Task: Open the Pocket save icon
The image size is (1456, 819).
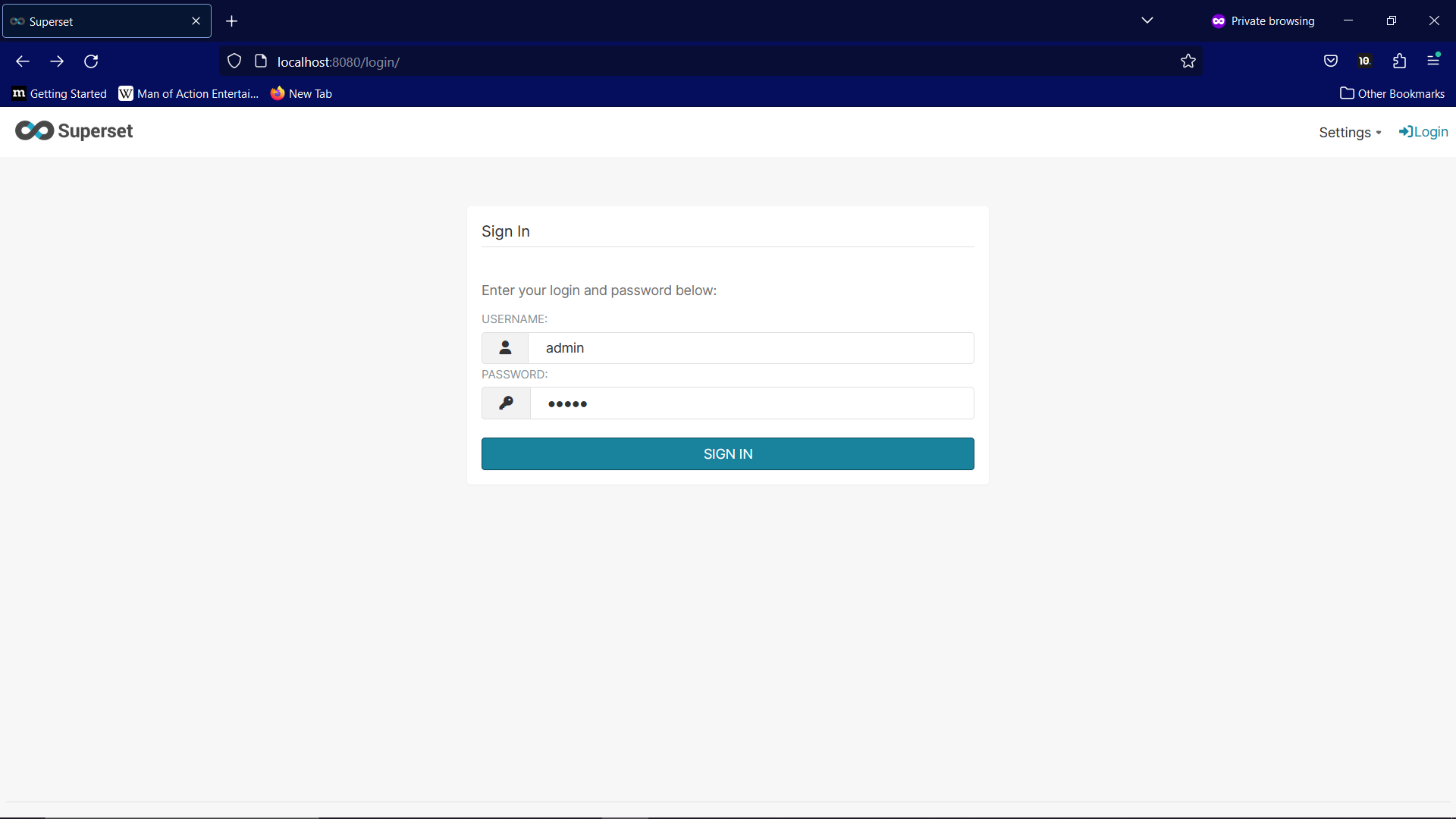Action: [x=1330, y=61]
